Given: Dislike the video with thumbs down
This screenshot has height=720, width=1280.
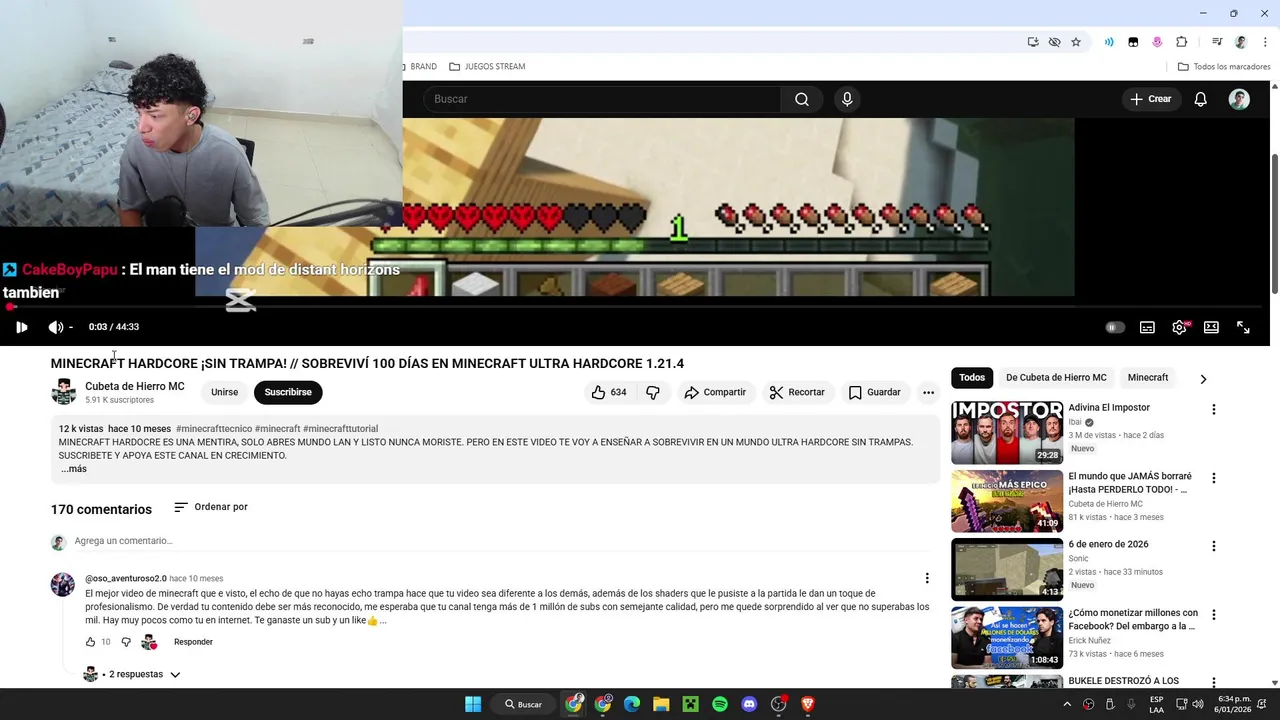Looking at the screenshot, I should coord(653,392).
